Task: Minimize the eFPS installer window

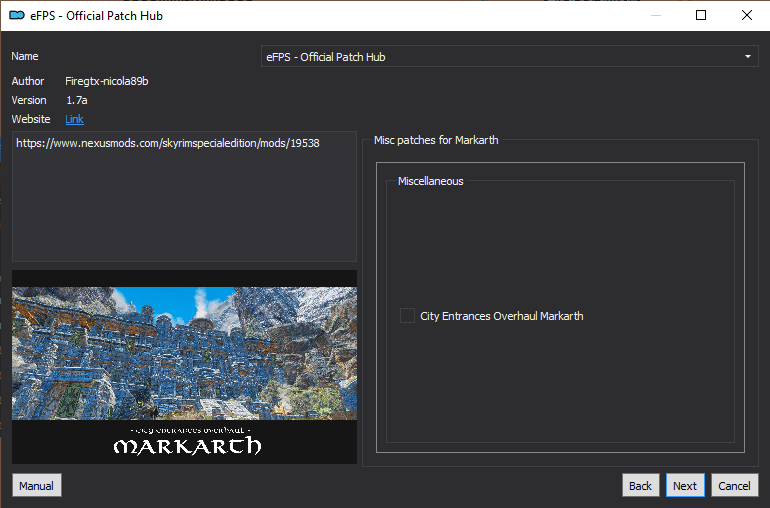Action: (x=656, y=15)
